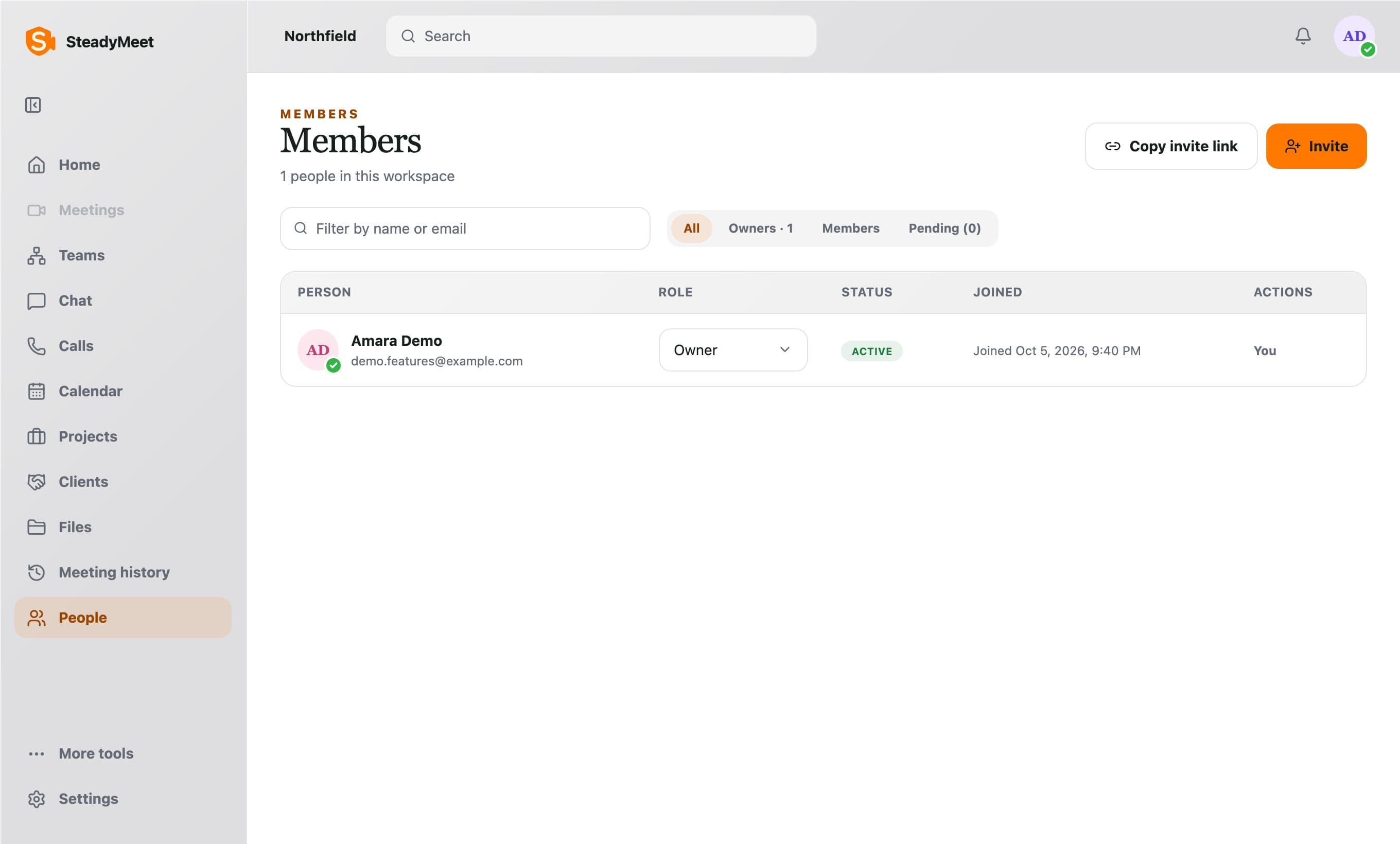
Task: Show All members filter tab
Action: coord(691,228)
